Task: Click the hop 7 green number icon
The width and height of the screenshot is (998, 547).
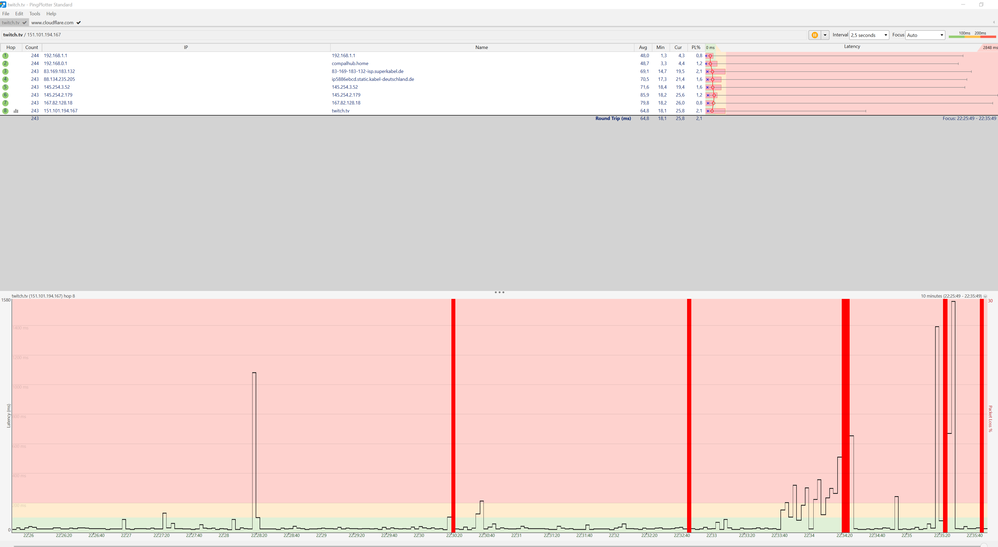Action: point(6,103)
